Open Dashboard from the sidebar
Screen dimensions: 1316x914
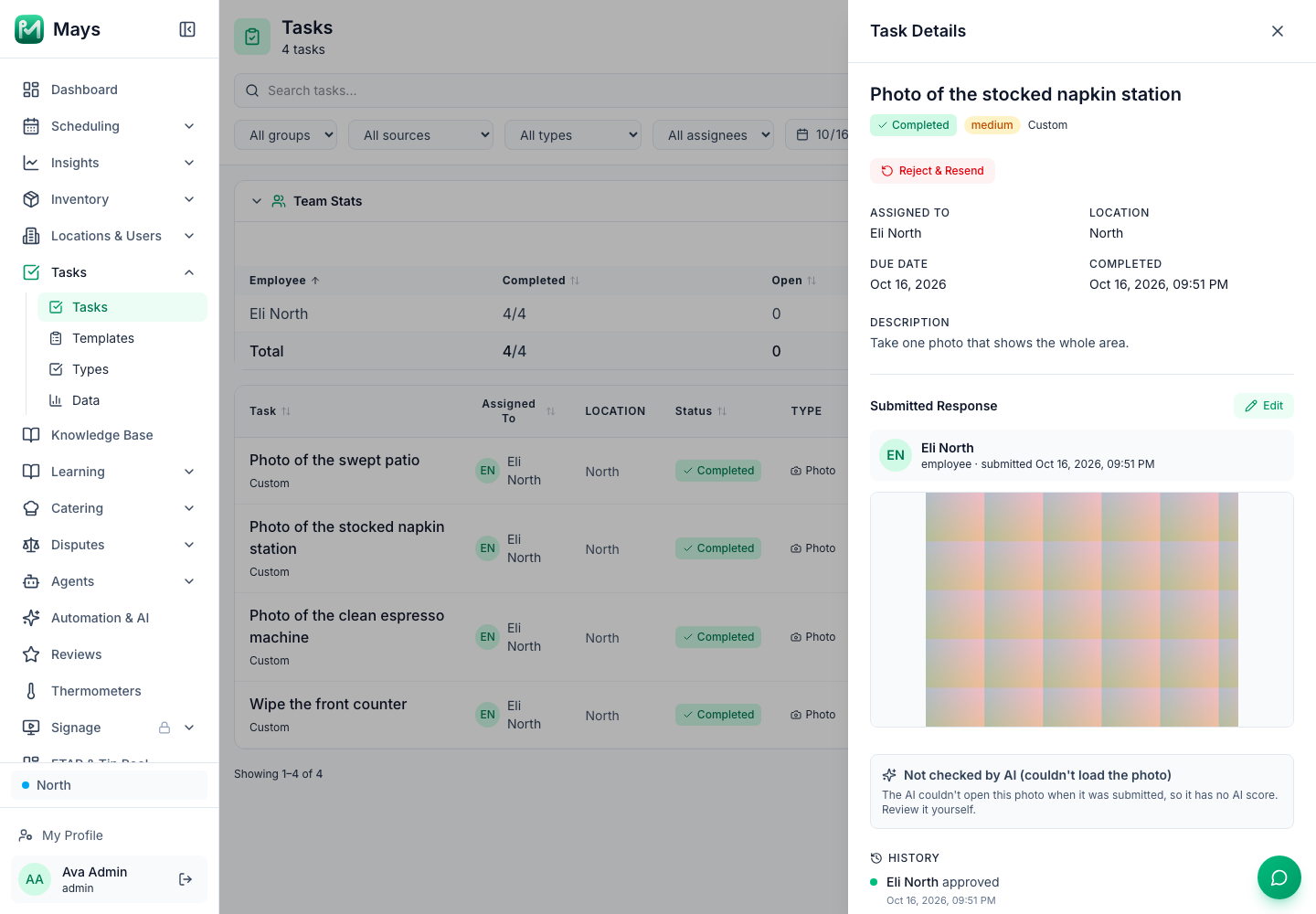point(110,90)
